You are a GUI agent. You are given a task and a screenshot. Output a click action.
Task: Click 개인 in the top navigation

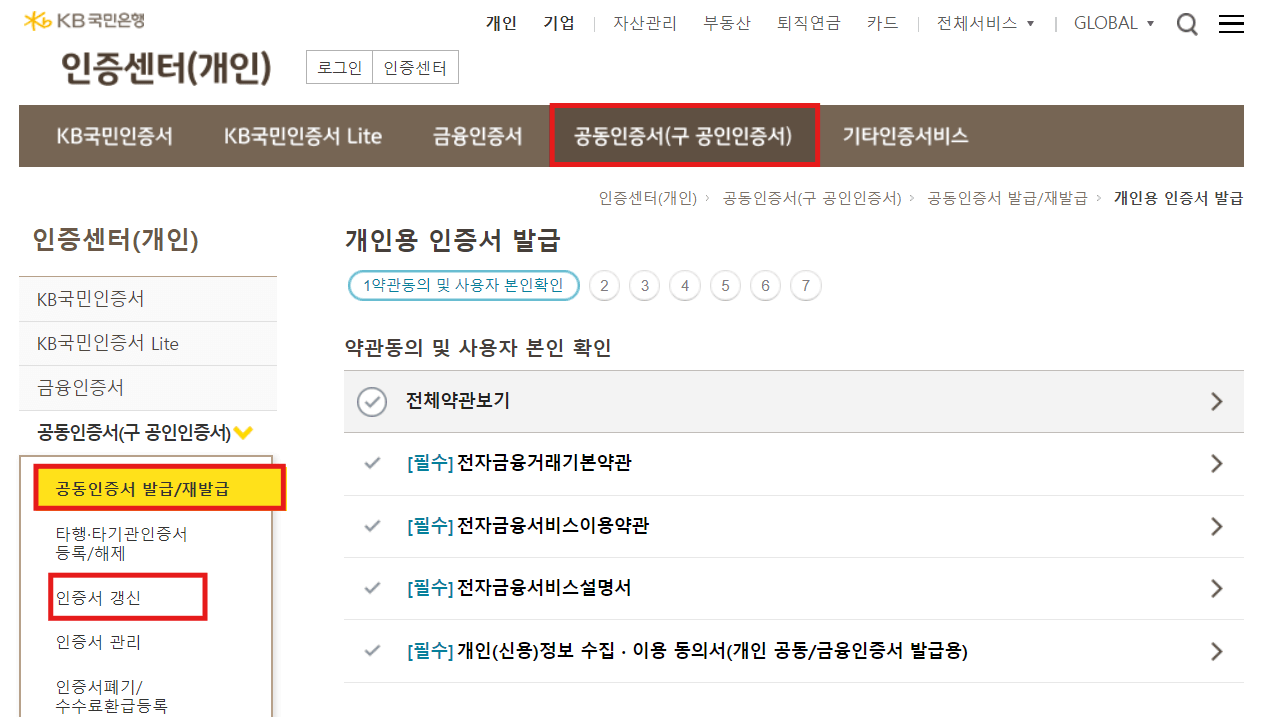501,23
